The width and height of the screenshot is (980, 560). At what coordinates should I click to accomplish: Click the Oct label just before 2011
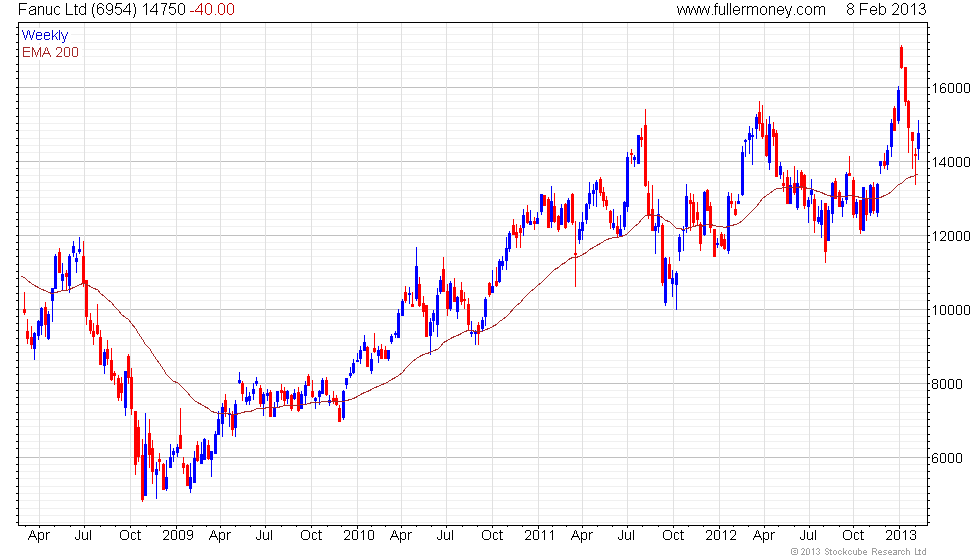tap(492, 535)
